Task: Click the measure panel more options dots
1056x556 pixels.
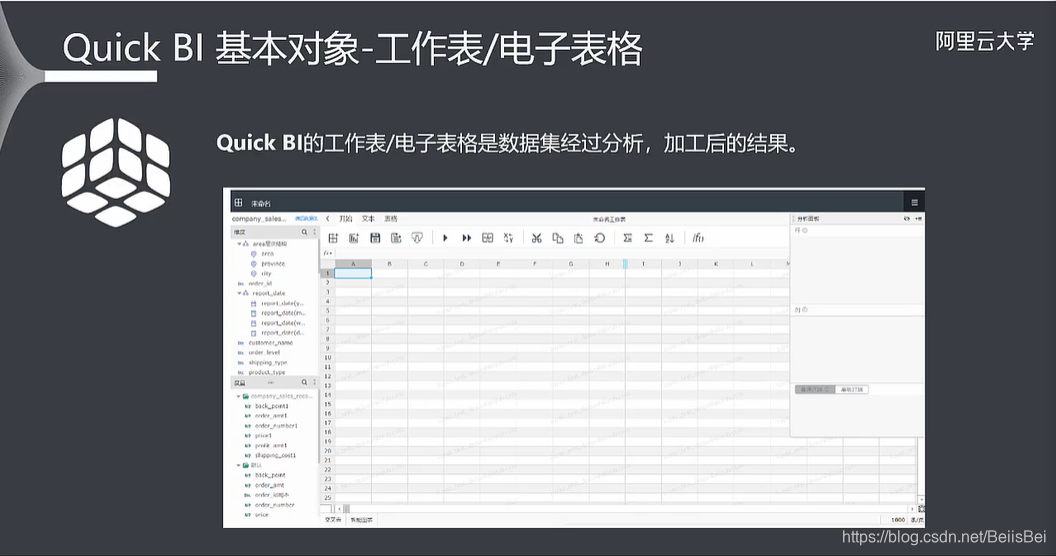Action: 314,382
